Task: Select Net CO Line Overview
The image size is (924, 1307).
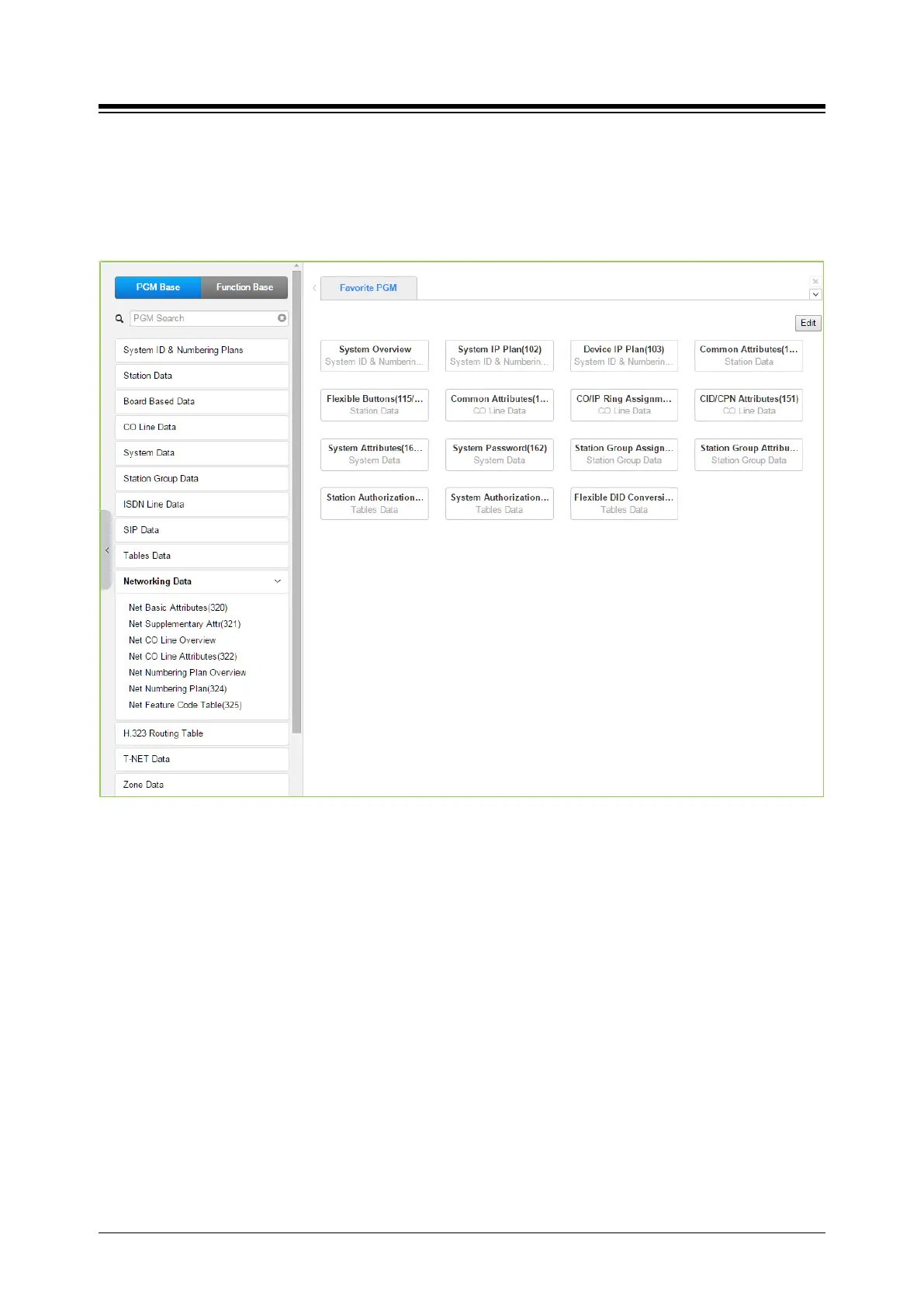Action: click(172, 640)
